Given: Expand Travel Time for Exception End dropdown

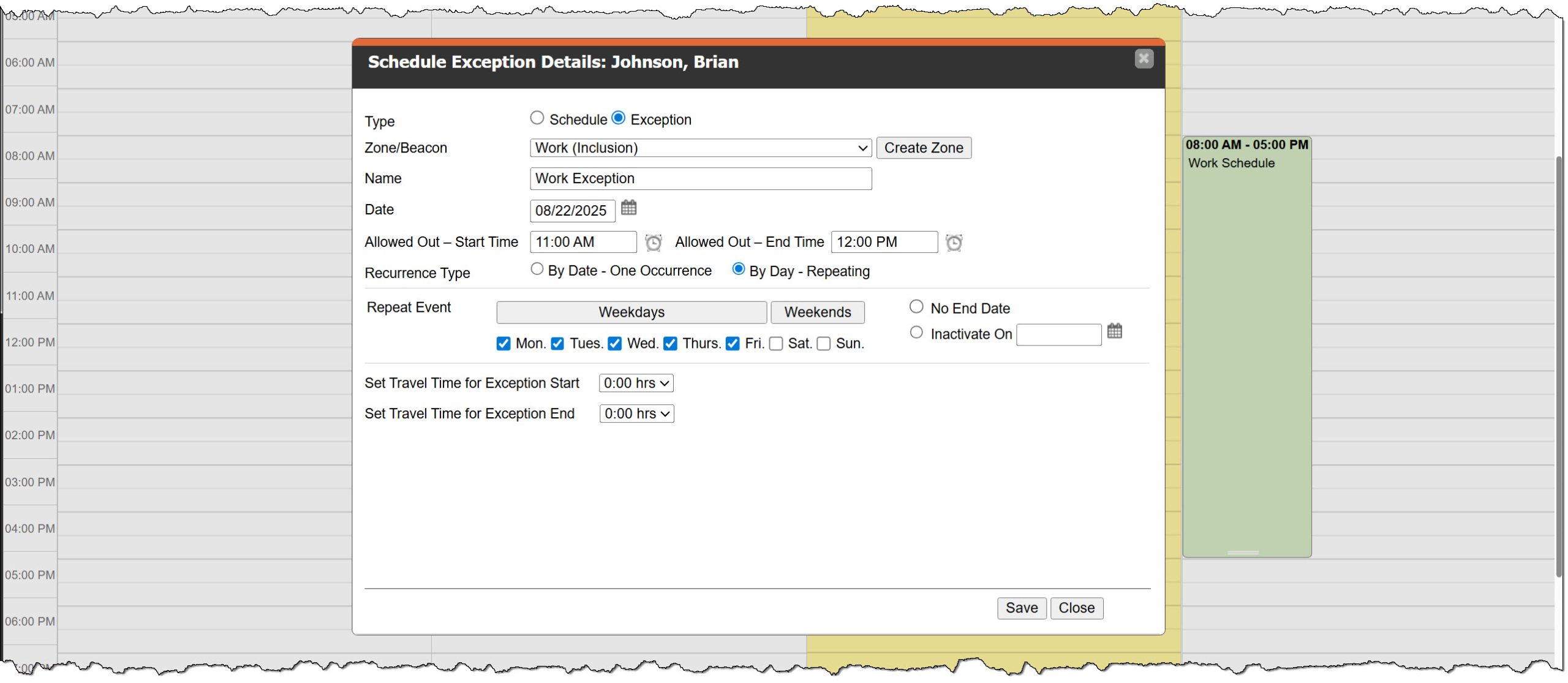Looking at the screenshot, I should pos(636,414).
